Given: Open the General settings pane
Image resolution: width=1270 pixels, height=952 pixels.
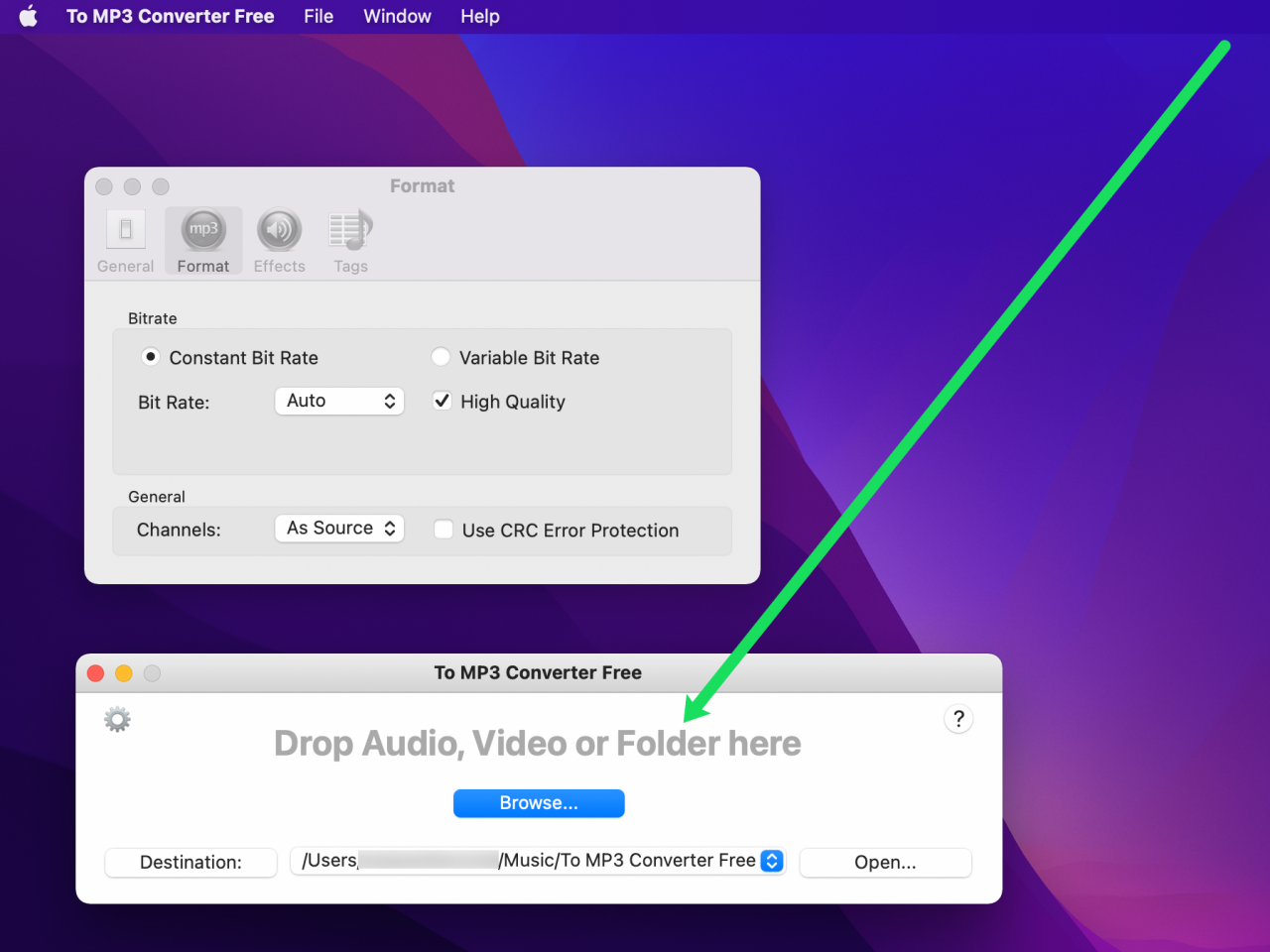Looking at the screenshot, I should point(125,240).
